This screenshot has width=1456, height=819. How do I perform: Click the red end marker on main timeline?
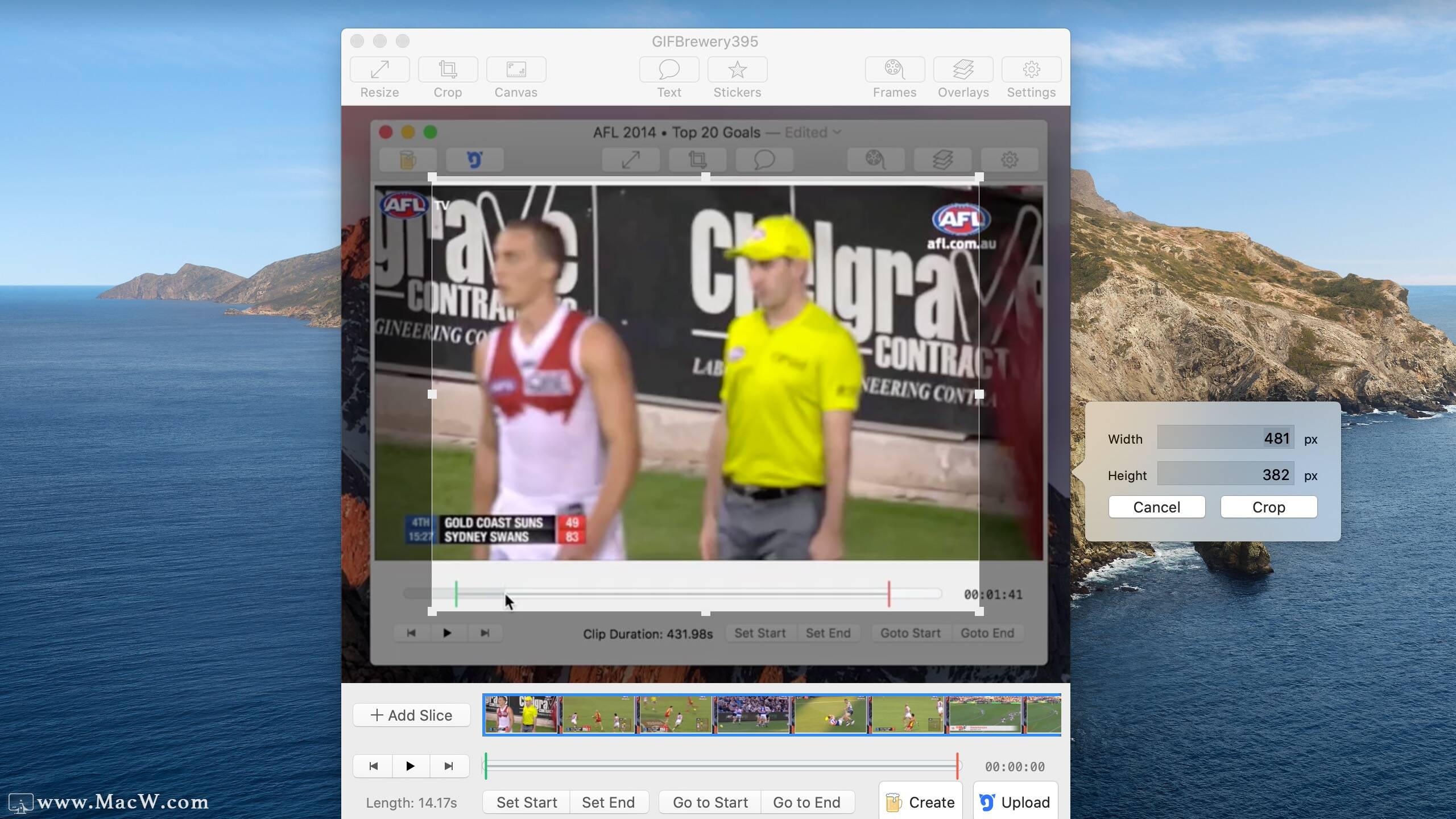pyautogui.click(x=958, y=766)
